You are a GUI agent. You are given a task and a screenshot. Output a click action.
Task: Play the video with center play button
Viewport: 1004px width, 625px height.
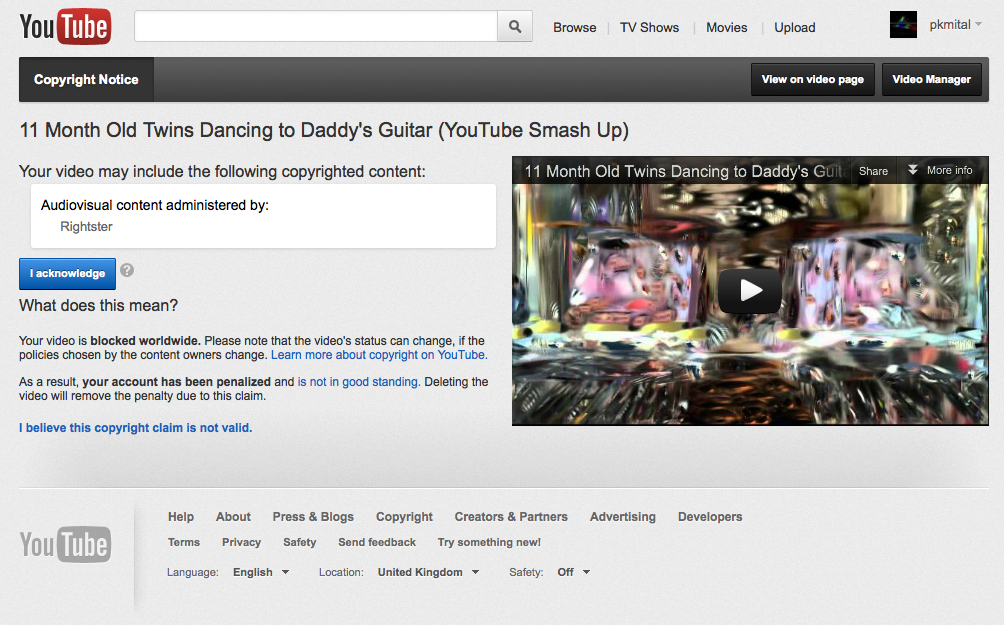750,290
